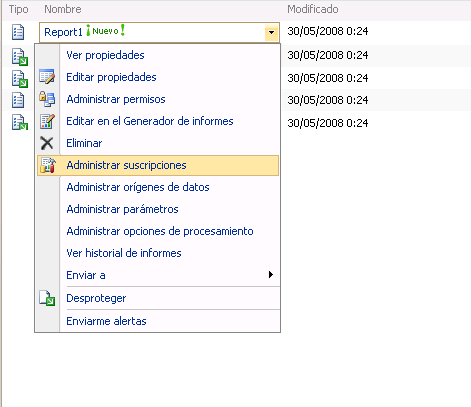The width and height of the screenshot is (471, 407).
Task: Sort by the Tipo column header
Action: coord(18,9)
